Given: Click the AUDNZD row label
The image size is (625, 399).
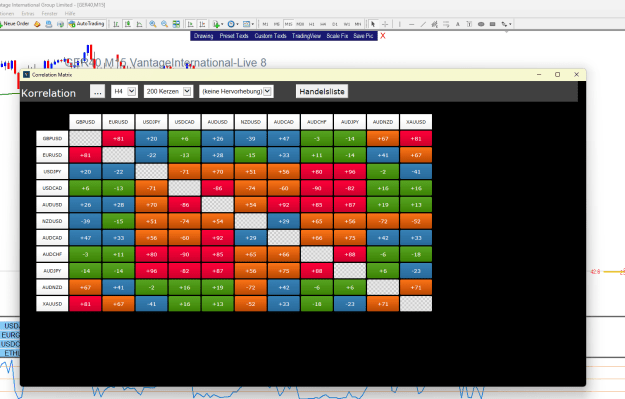Looking at the screenshot, I should [x=52, y=287].
